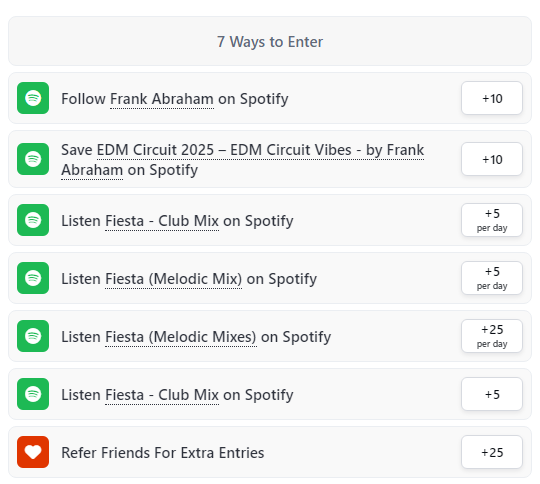Click +5 per day button for Fiesta (Melodic Mix)
Viewport: 540px width, 484px height.
click(492, 278)
